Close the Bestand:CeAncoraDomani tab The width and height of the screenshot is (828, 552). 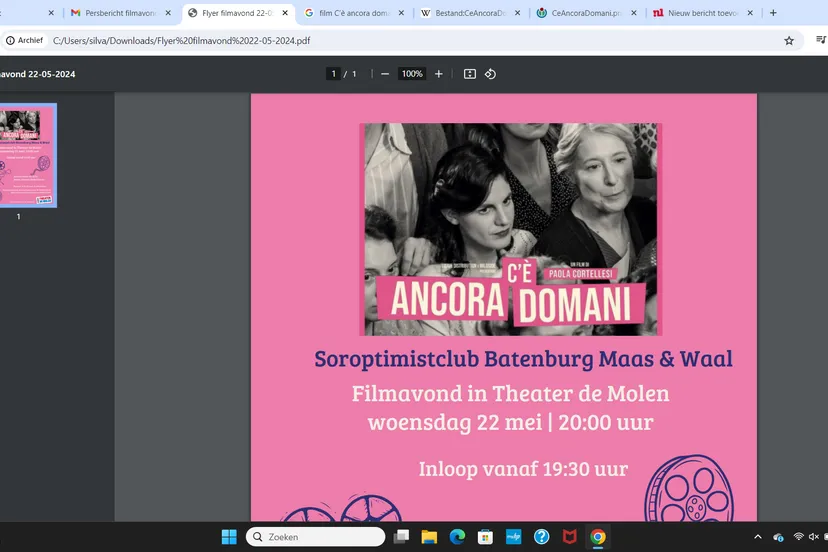(518, 13)
